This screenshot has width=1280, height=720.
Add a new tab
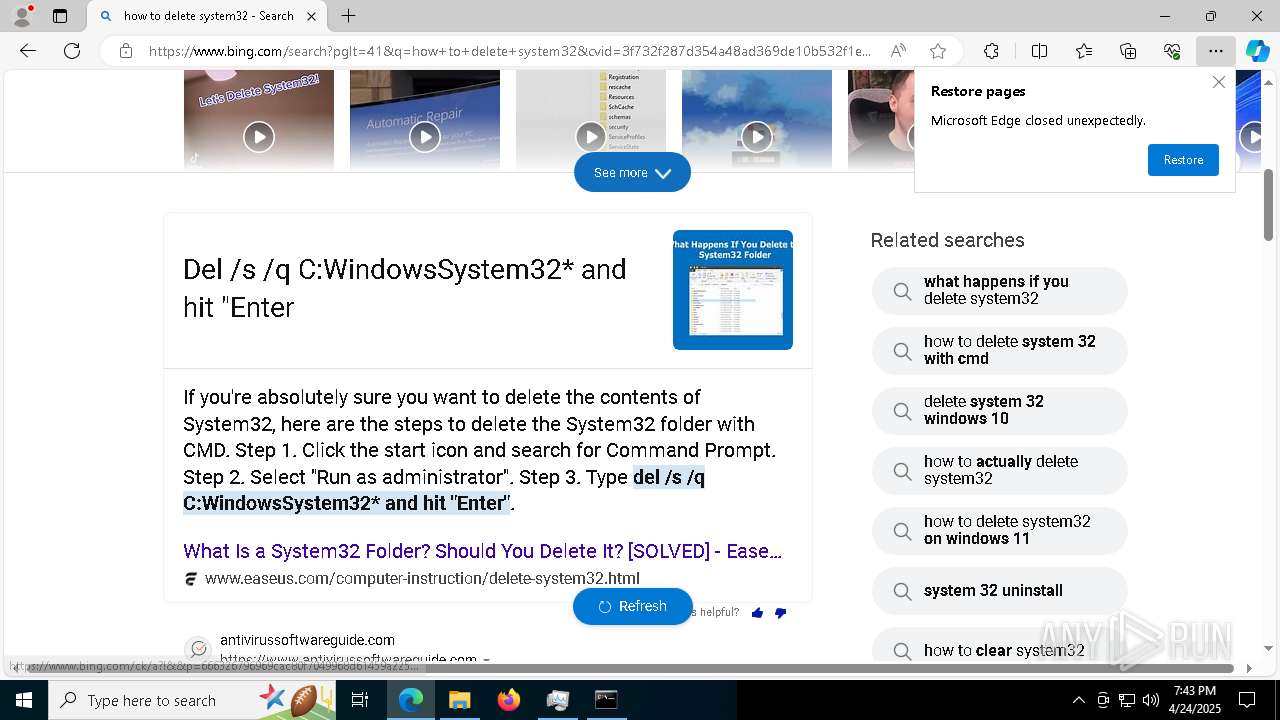(x=348, y=16)
